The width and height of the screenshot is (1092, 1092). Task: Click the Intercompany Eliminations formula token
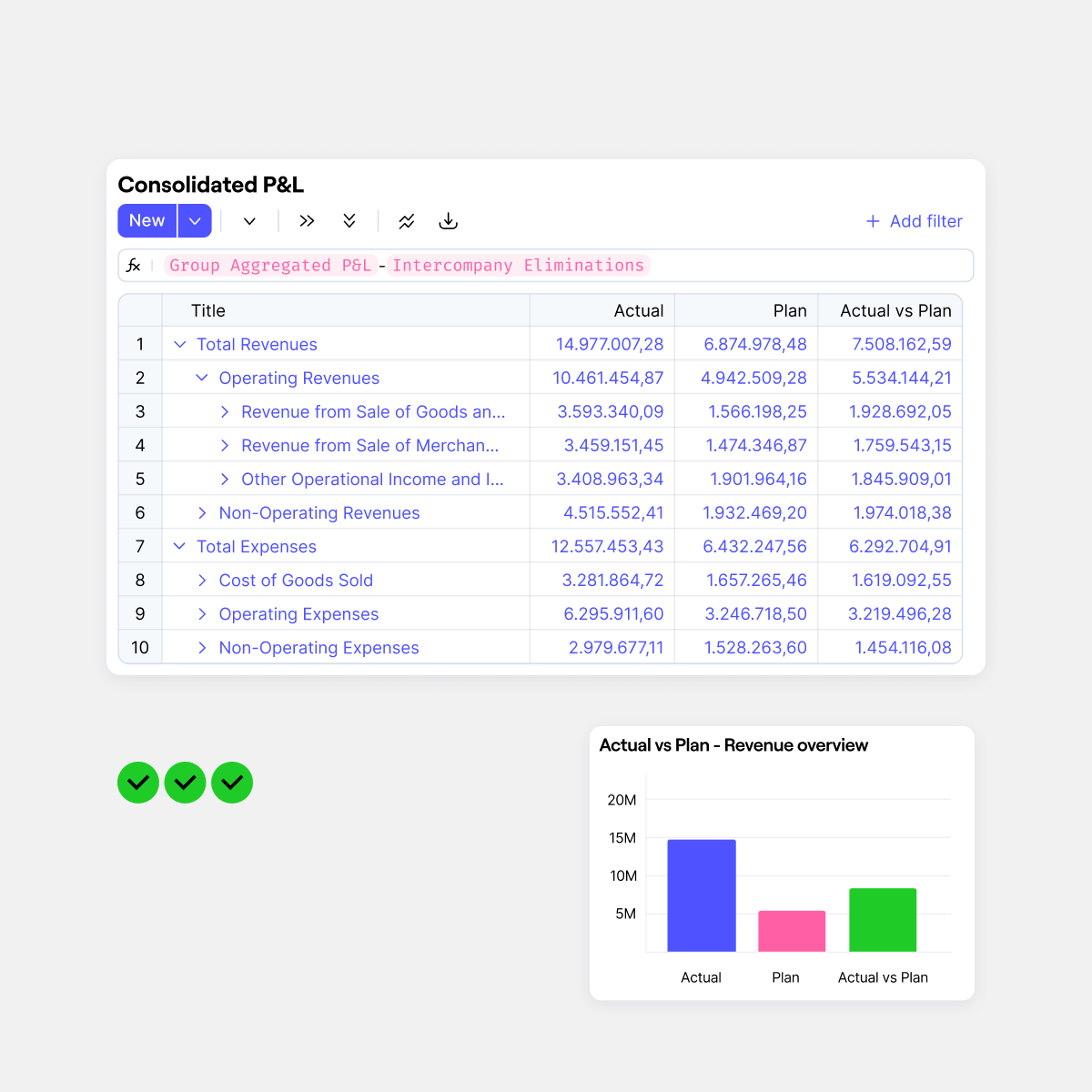518,266
